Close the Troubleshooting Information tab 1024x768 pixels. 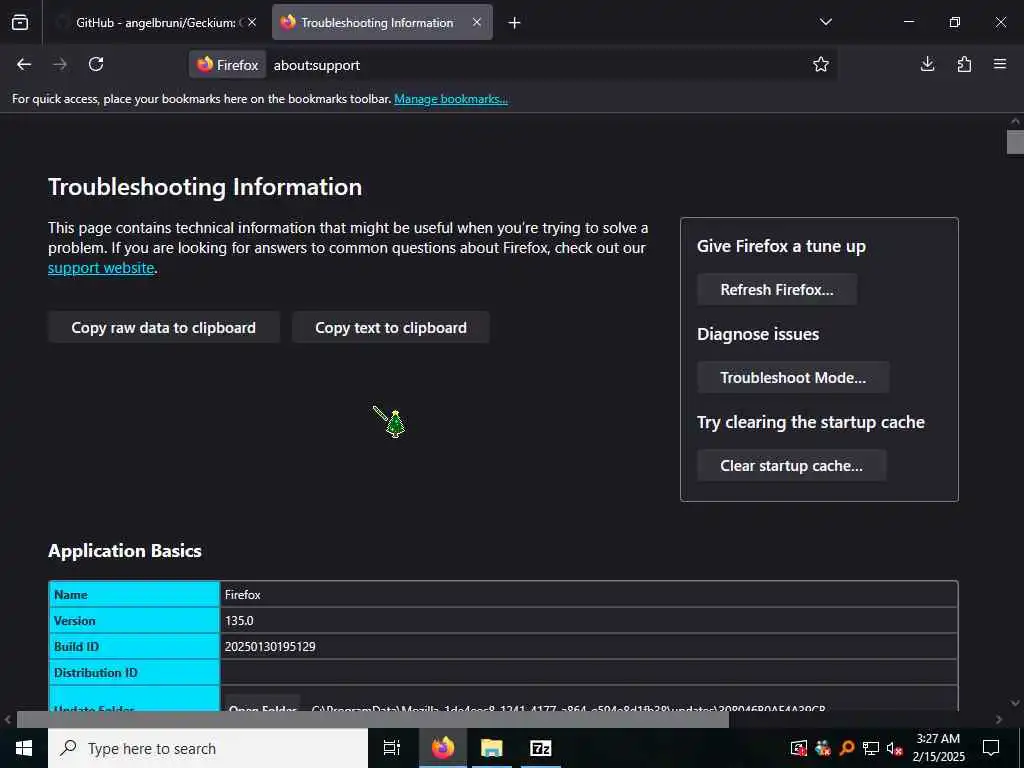click(477, 22)
